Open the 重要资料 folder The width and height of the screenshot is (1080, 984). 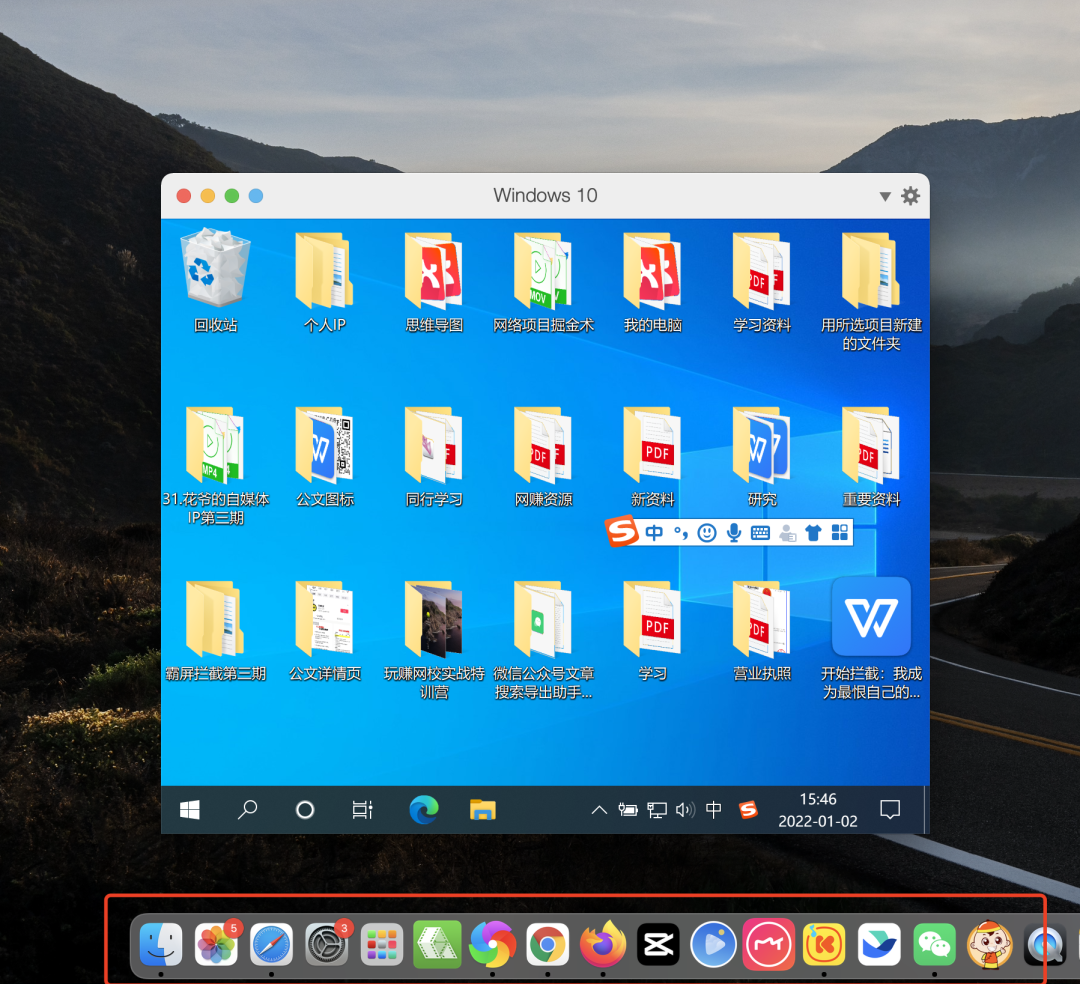[871, 456]
